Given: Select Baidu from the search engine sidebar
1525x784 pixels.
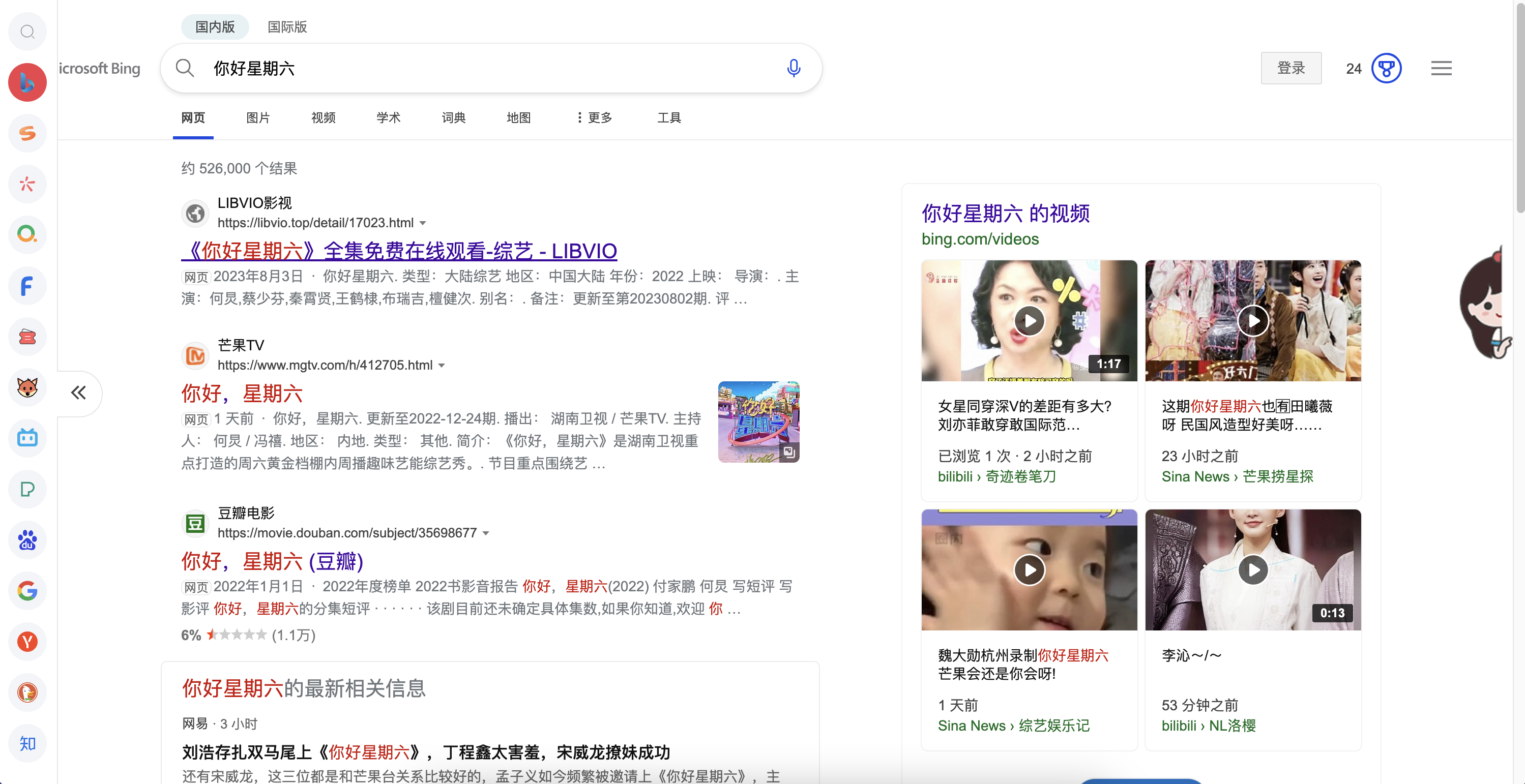Looking at the screenshot, I should pyautogui.click(x=27, y=539).
